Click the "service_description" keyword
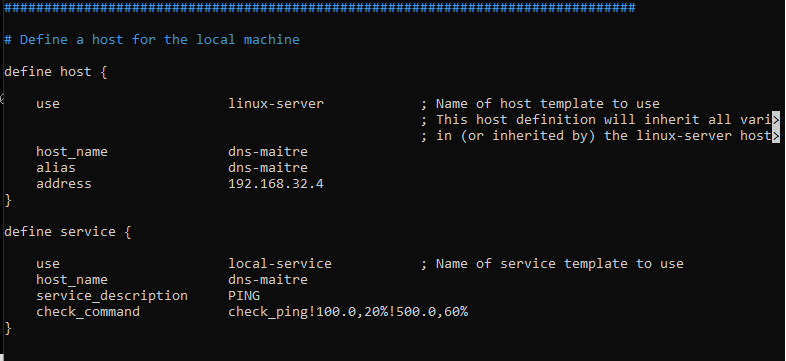Viewport: 786px width, 361px height. tap(112, 296)
